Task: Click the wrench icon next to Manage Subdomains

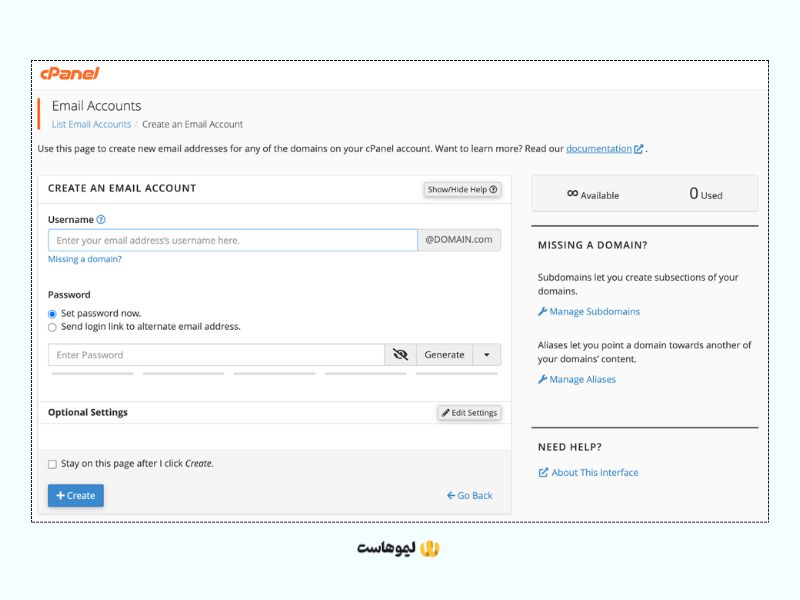Action: tap(542, 311)
